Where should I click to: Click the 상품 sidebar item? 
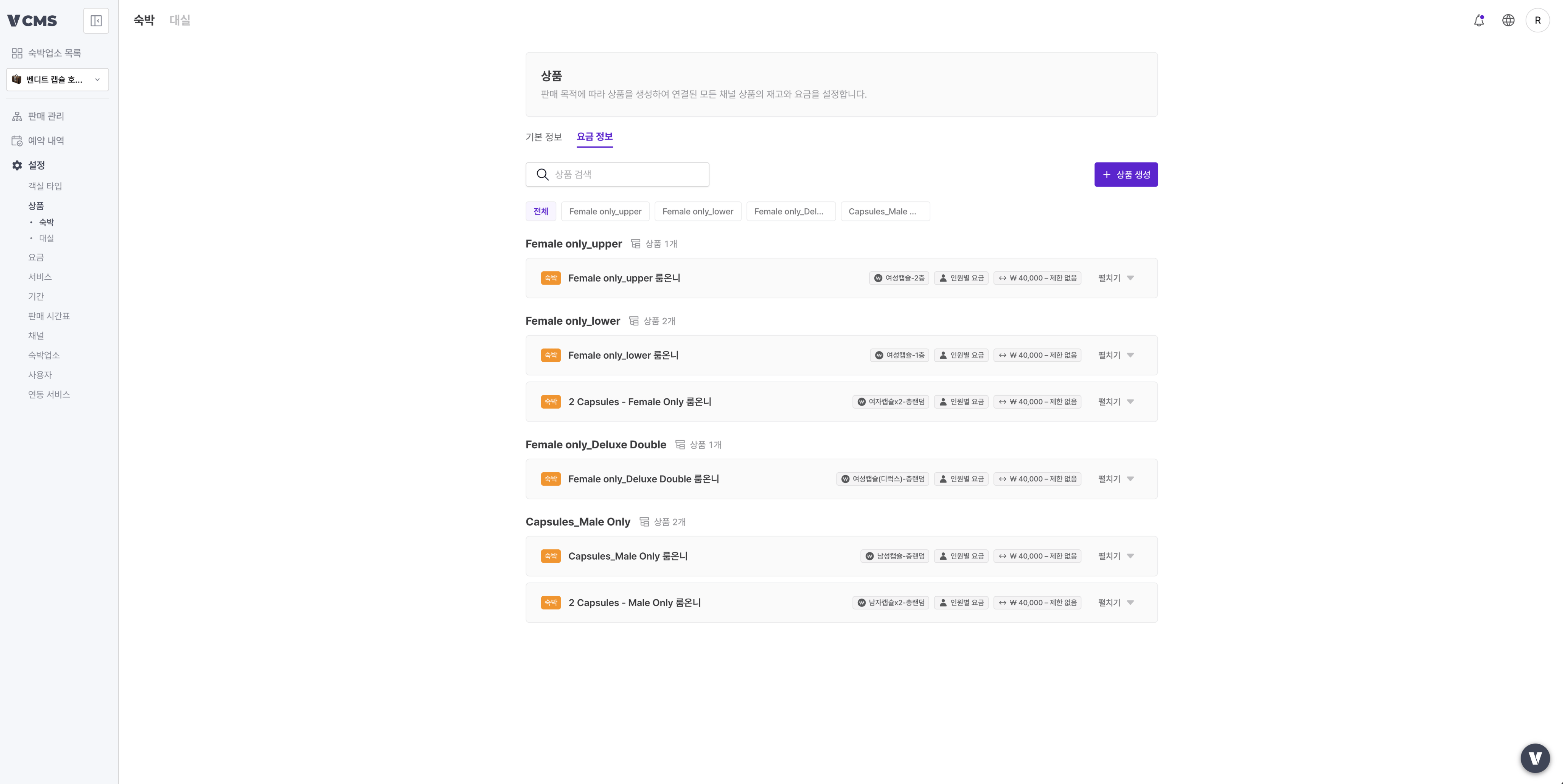coord(36,206)
